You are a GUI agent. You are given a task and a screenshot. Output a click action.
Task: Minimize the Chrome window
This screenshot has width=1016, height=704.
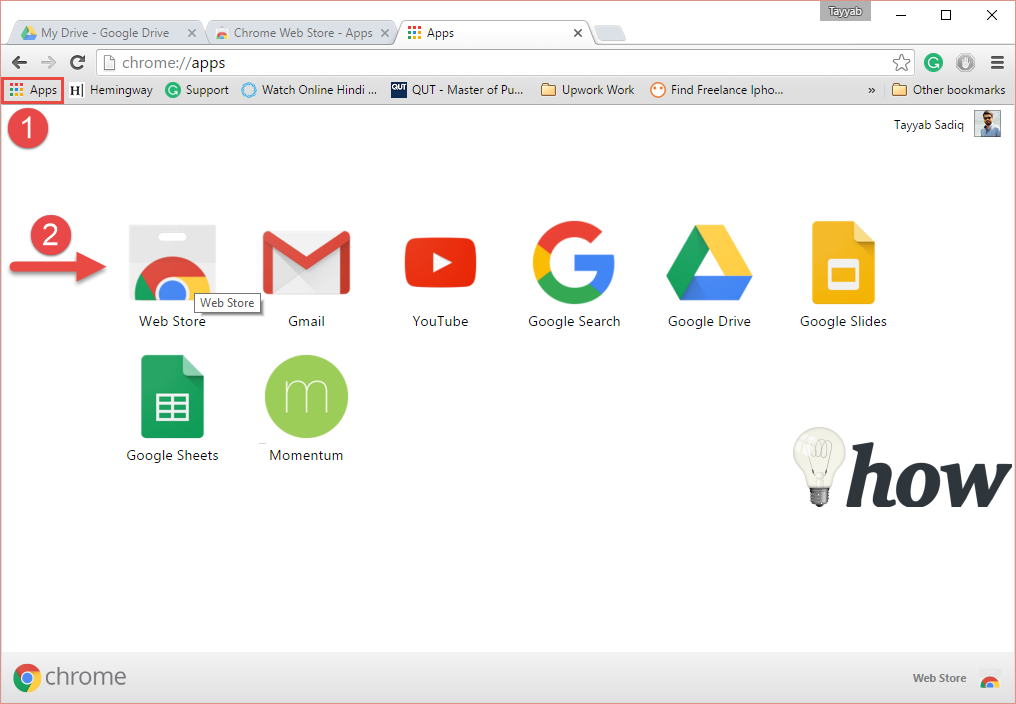[x=901, y=15]
